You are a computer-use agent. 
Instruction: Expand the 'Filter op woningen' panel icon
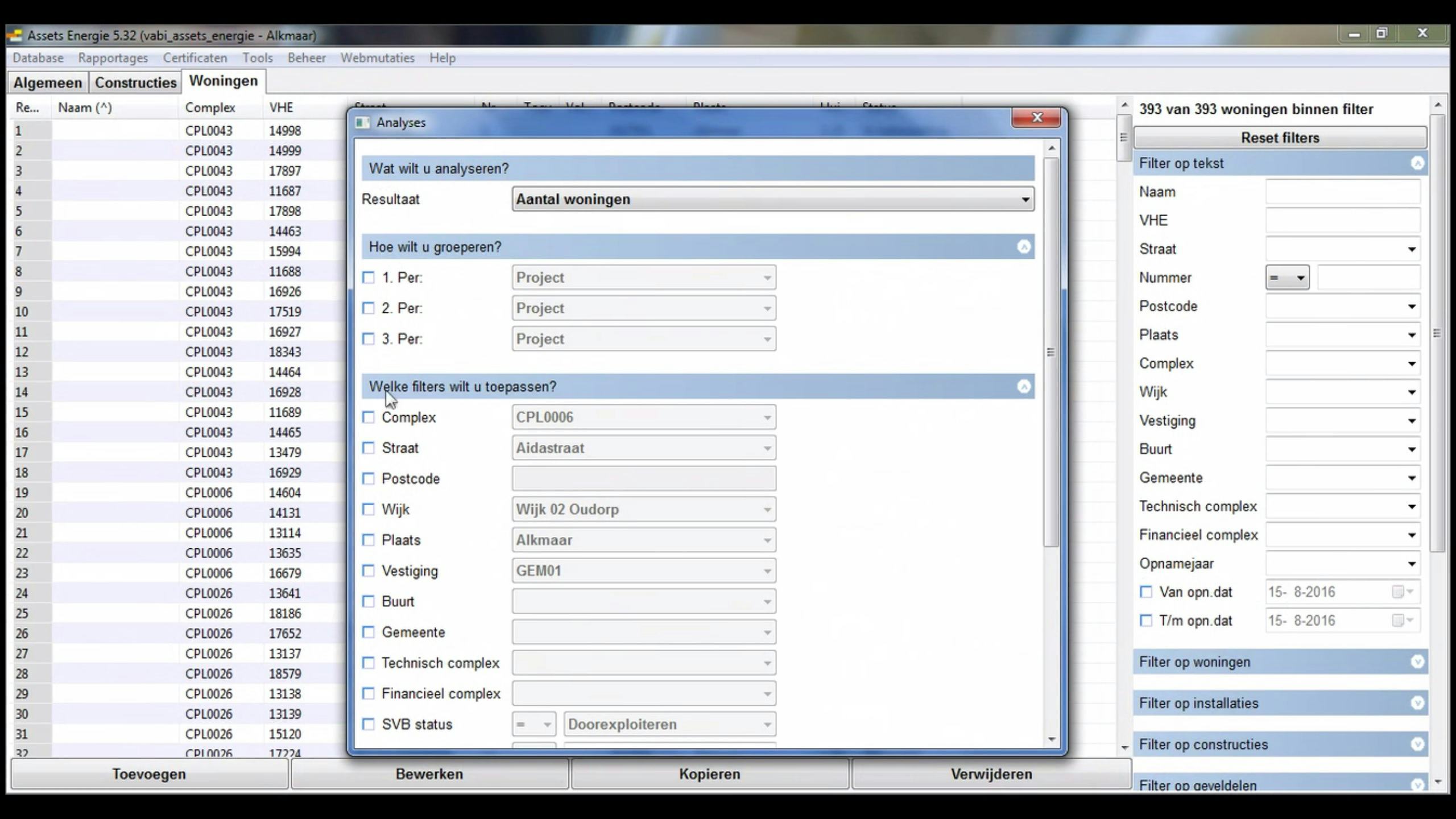[x=1417, y=662]
